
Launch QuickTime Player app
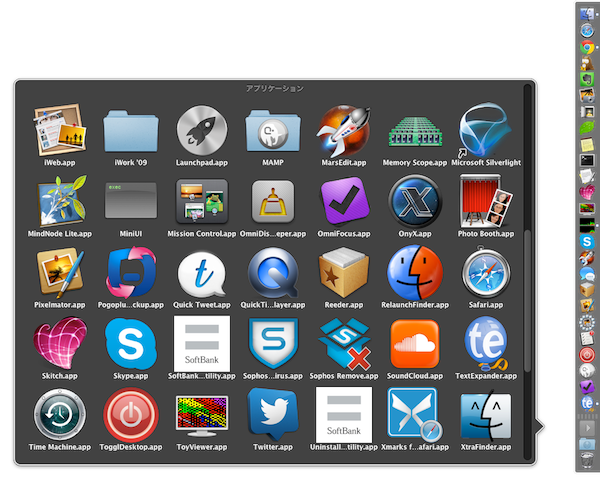tap(273, 272)
